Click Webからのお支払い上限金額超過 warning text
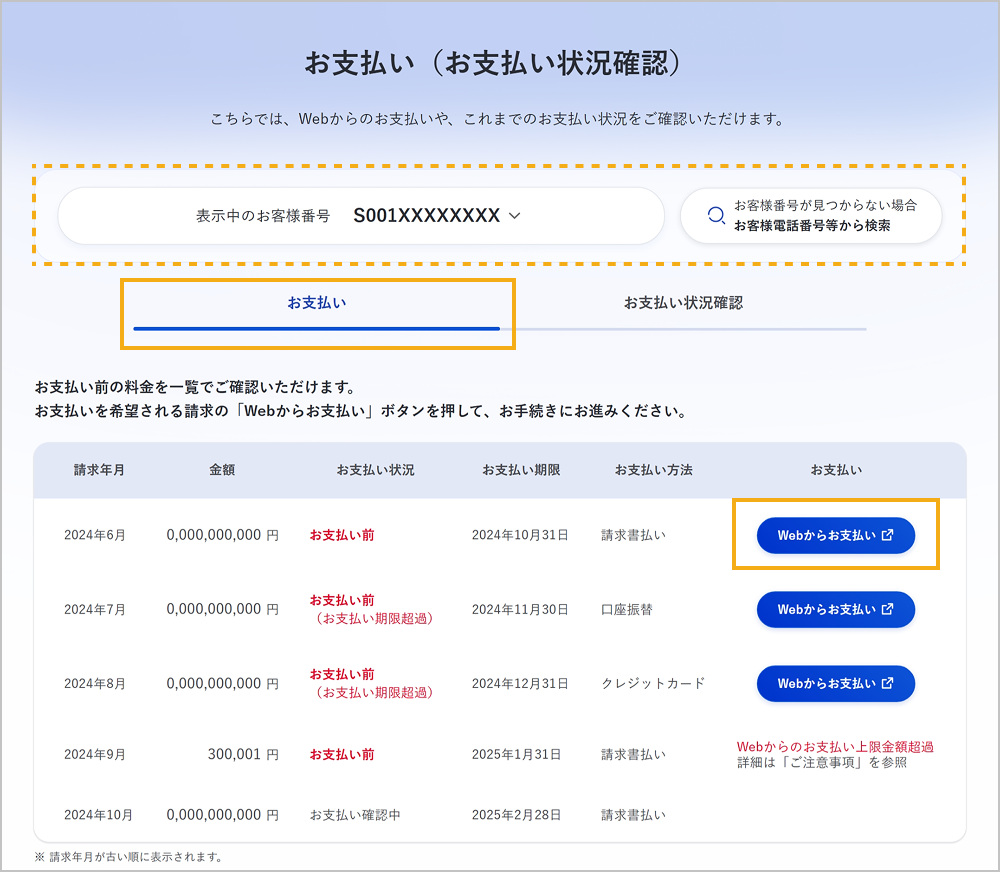 coord(835,746)
